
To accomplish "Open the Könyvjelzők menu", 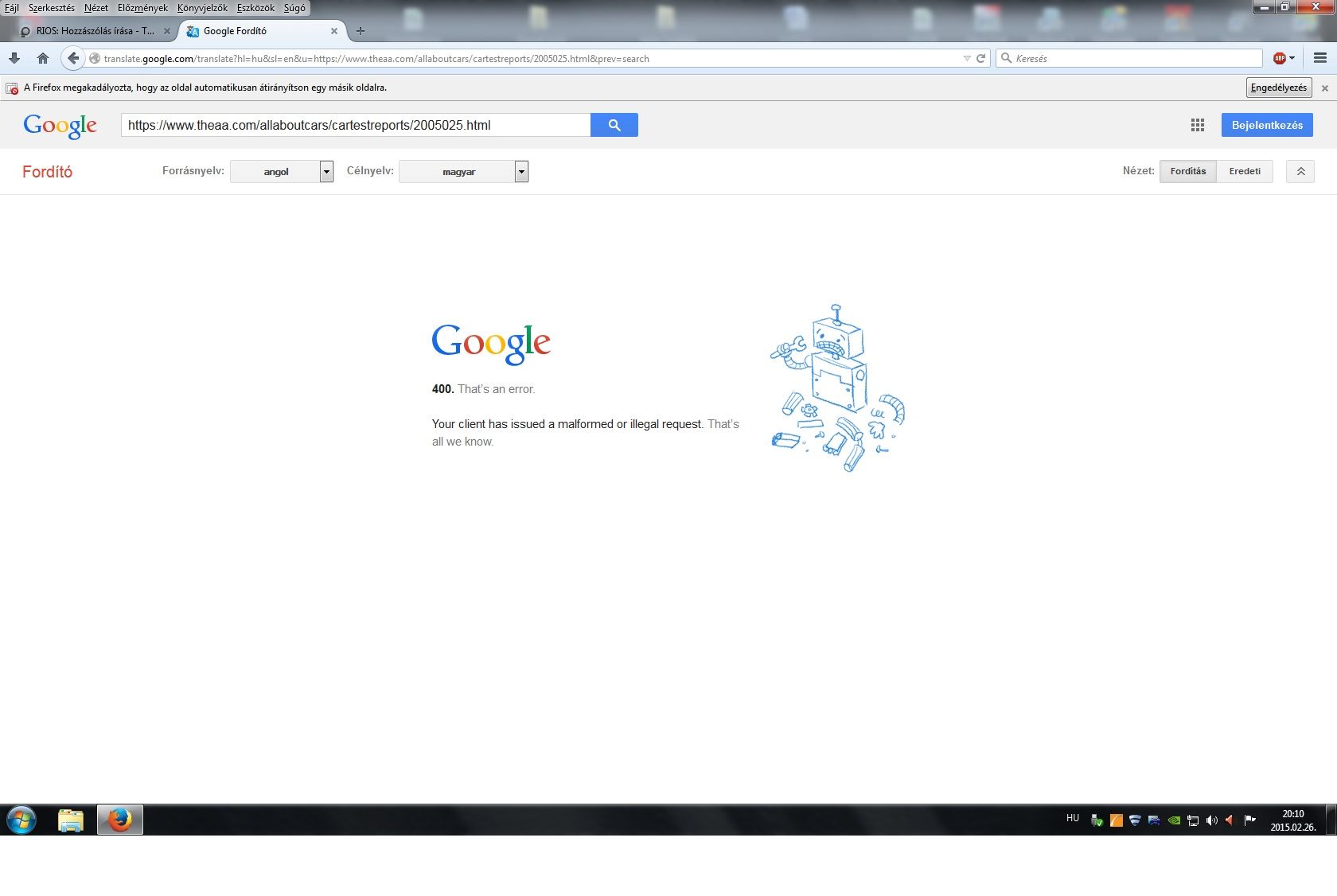I will 203,8.
